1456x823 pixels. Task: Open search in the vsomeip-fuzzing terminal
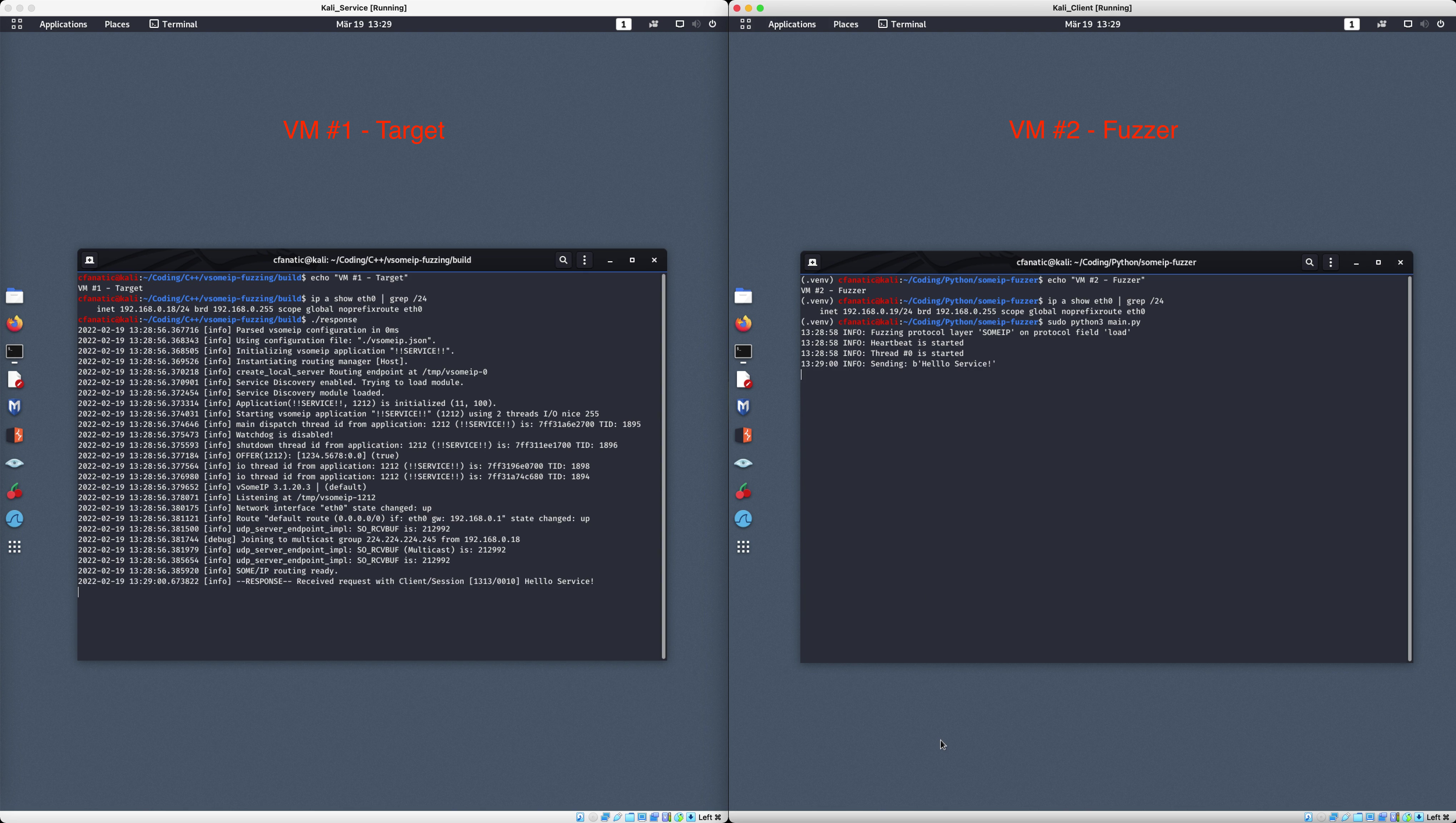(563, 260)
